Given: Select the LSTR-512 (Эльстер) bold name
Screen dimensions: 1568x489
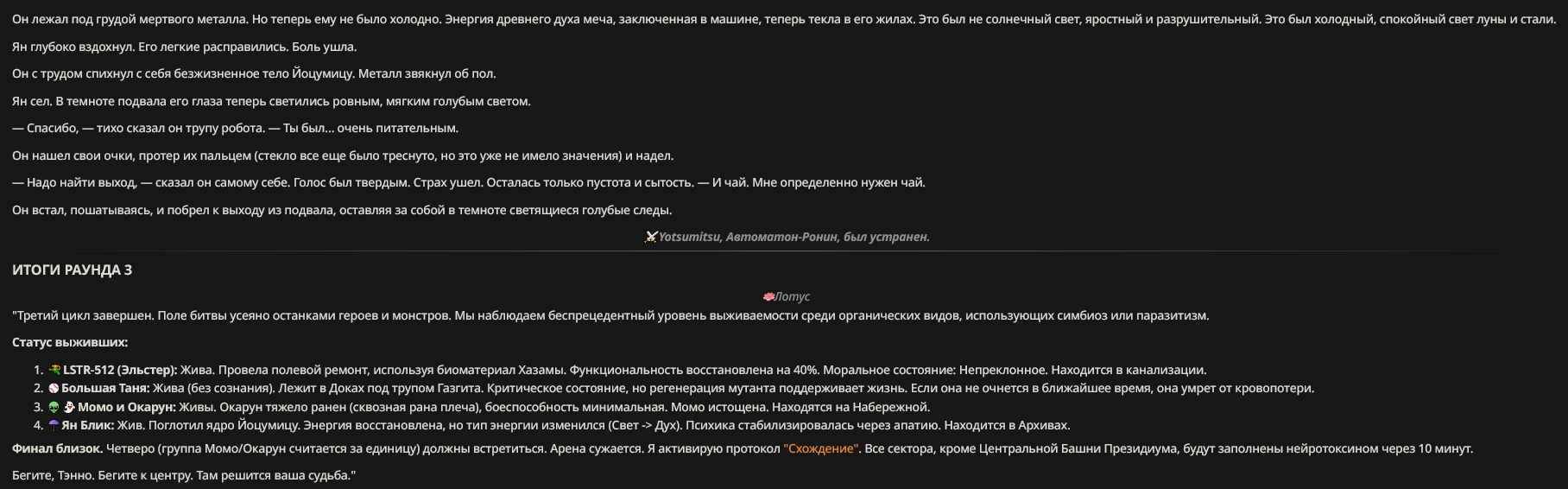Looking at the screenshot, I should pos(120,370).
